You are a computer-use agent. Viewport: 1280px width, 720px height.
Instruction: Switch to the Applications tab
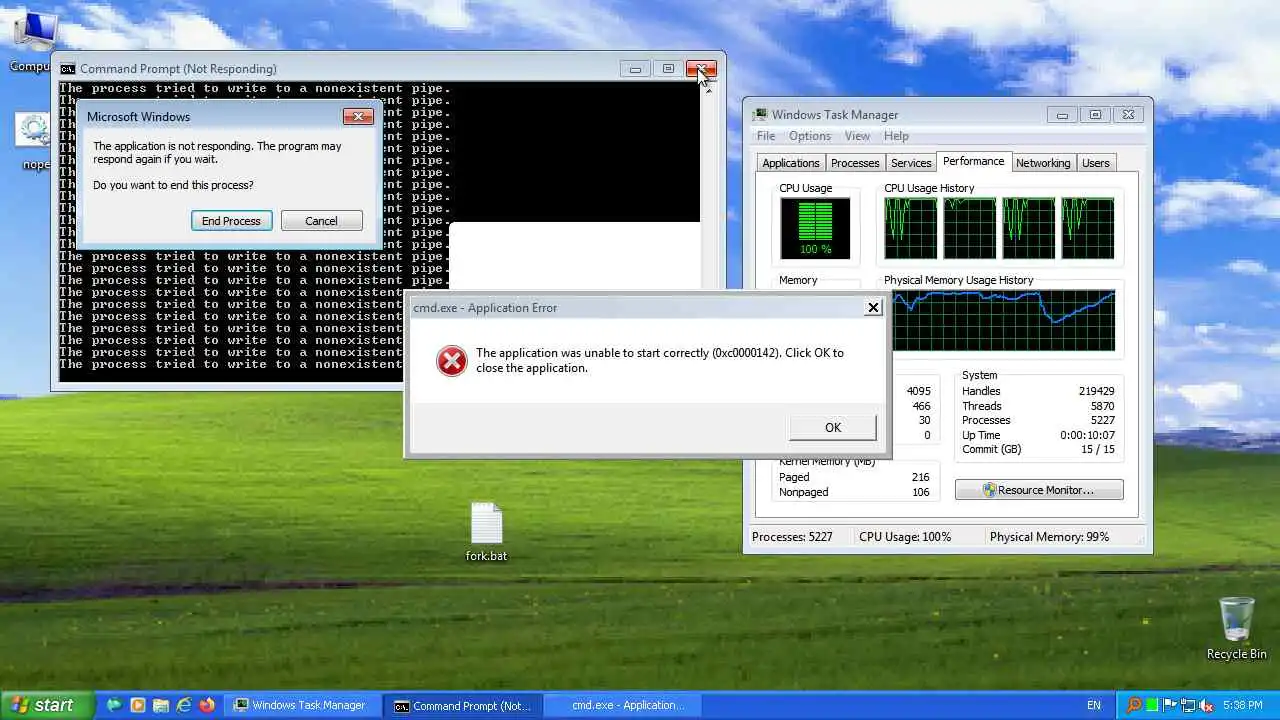tap(790, 163)
